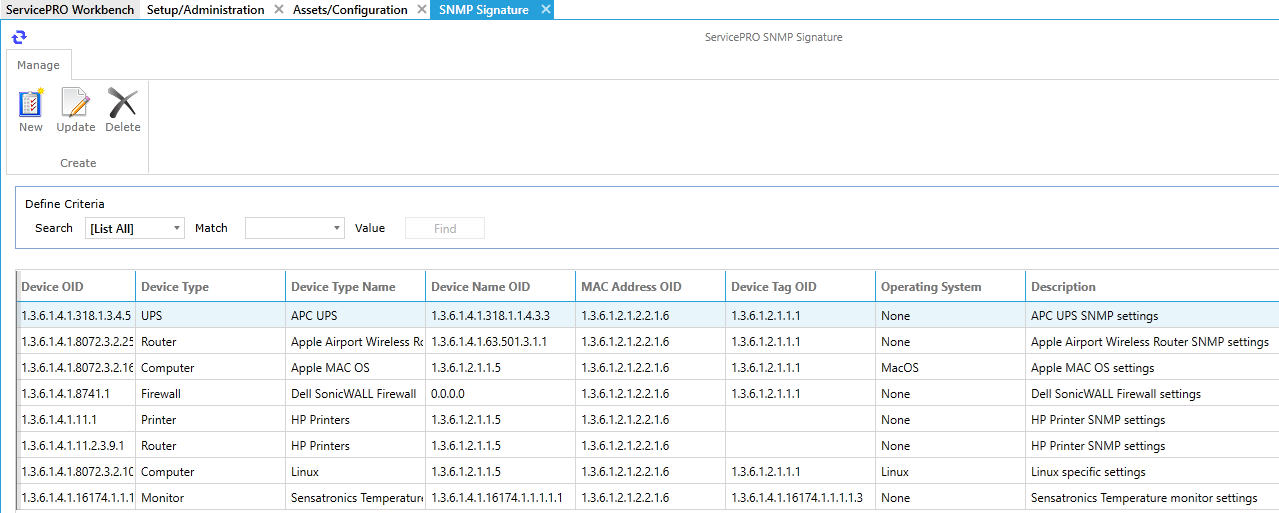Open the Match dropdown
This screenshot has width=1279, height=513.
(295, 228)
